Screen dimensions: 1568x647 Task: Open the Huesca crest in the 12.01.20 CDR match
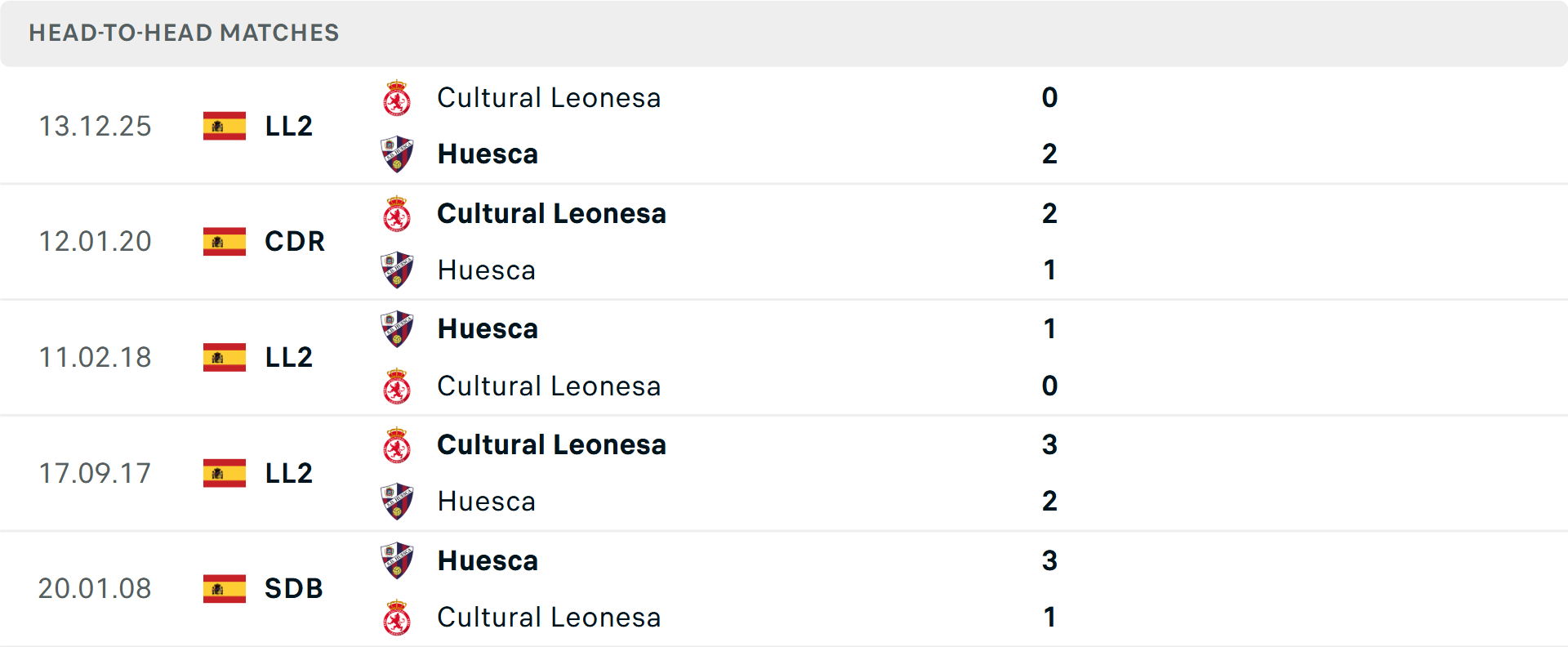tap(397, 270)
